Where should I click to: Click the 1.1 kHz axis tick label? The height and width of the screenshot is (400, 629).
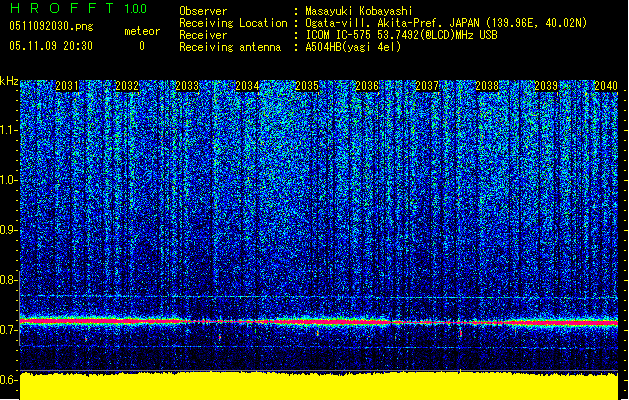click(9, 130)
